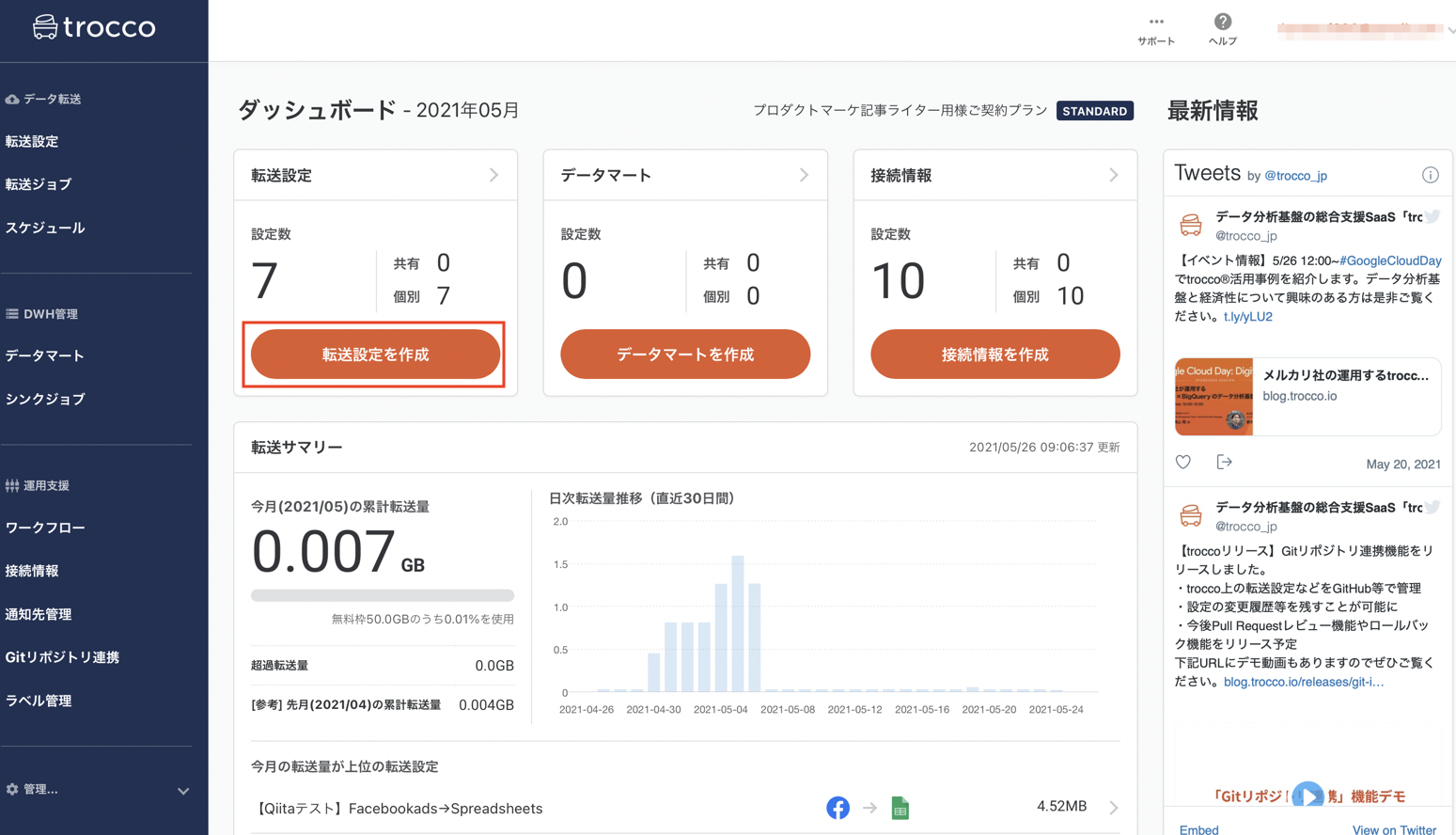
Task: Click trocco avatar on second tweet
Action: (1191, 515)
